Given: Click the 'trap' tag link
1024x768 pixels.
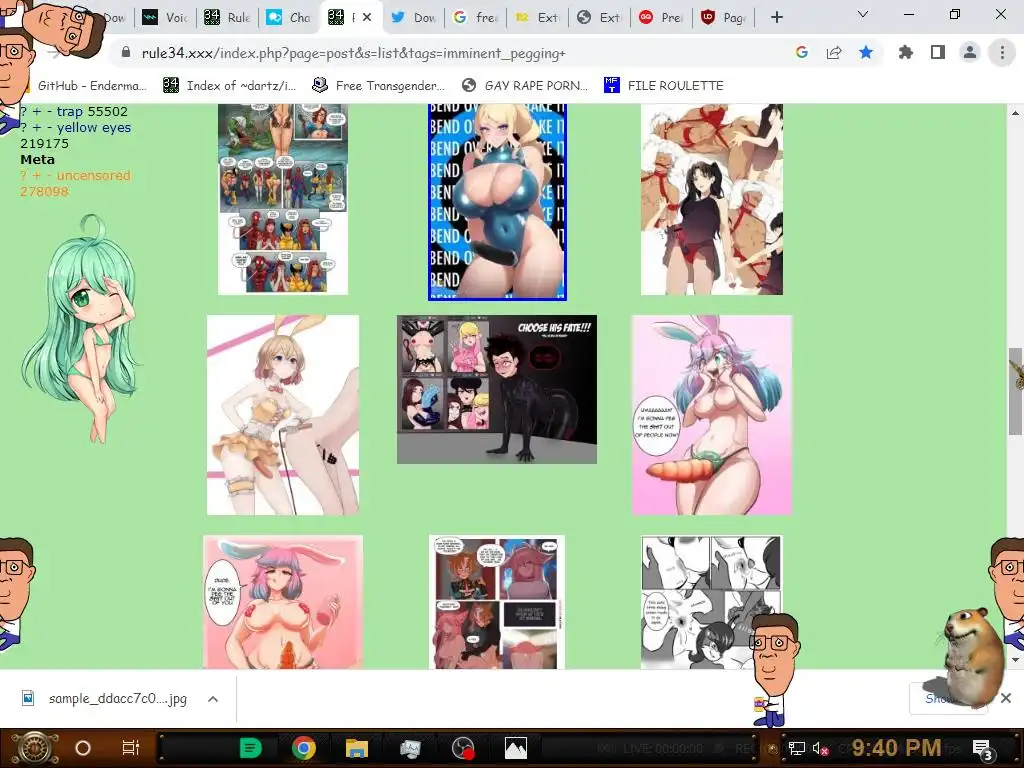Looking at the screenshot, I should click(70, 112).
